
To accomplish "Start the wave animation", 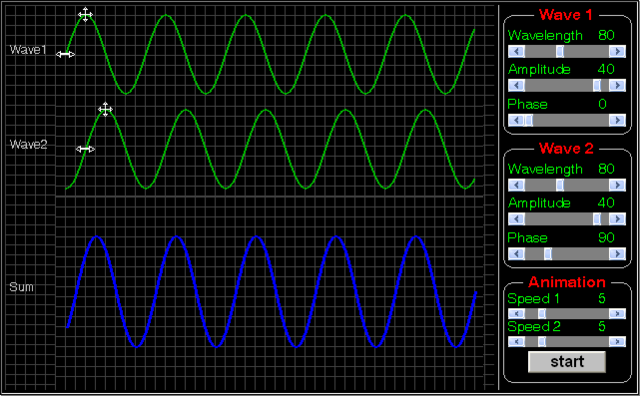I will 567,362.
